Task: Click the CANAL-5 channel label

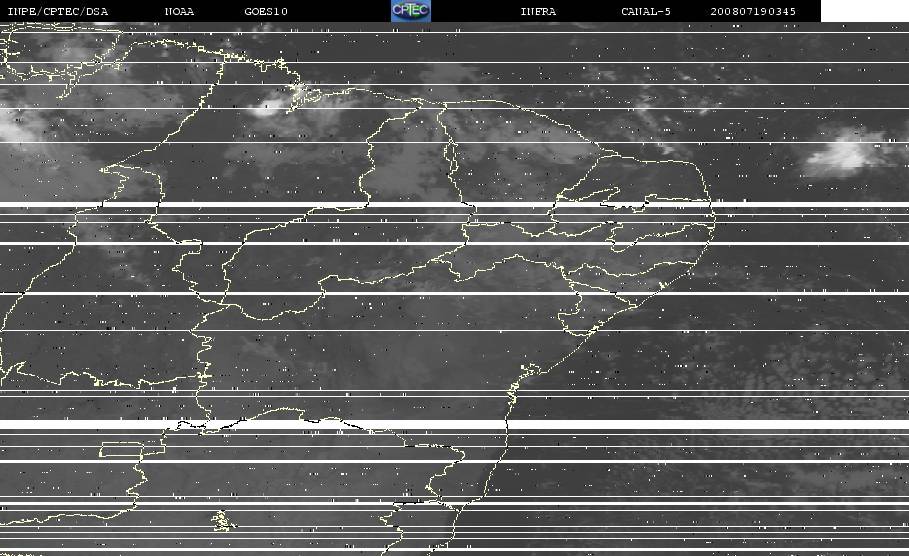Action: pyautogui.click(x=646, y=12)
